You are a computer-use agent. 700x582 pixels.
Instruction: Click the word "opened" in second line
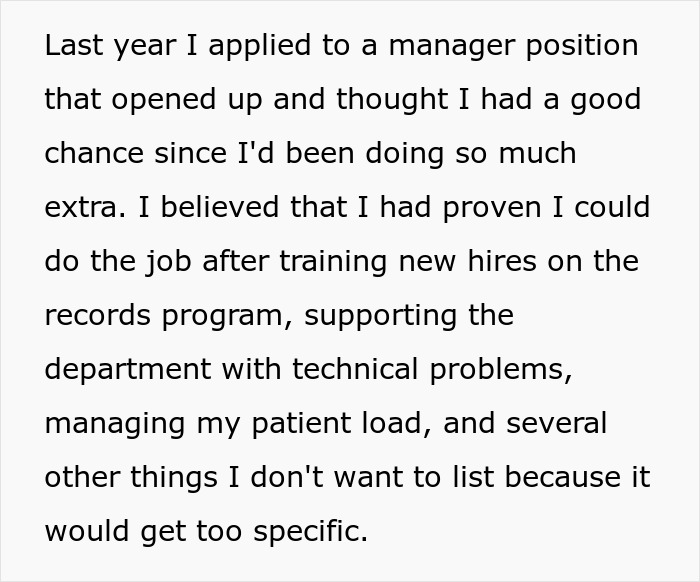point(164,101)
